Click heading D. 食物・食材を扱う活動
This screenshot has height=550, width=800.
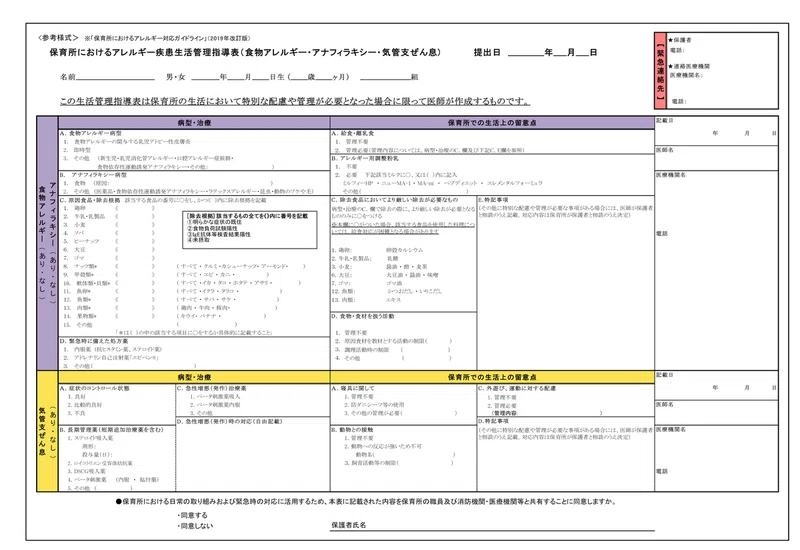coord(362,316)
